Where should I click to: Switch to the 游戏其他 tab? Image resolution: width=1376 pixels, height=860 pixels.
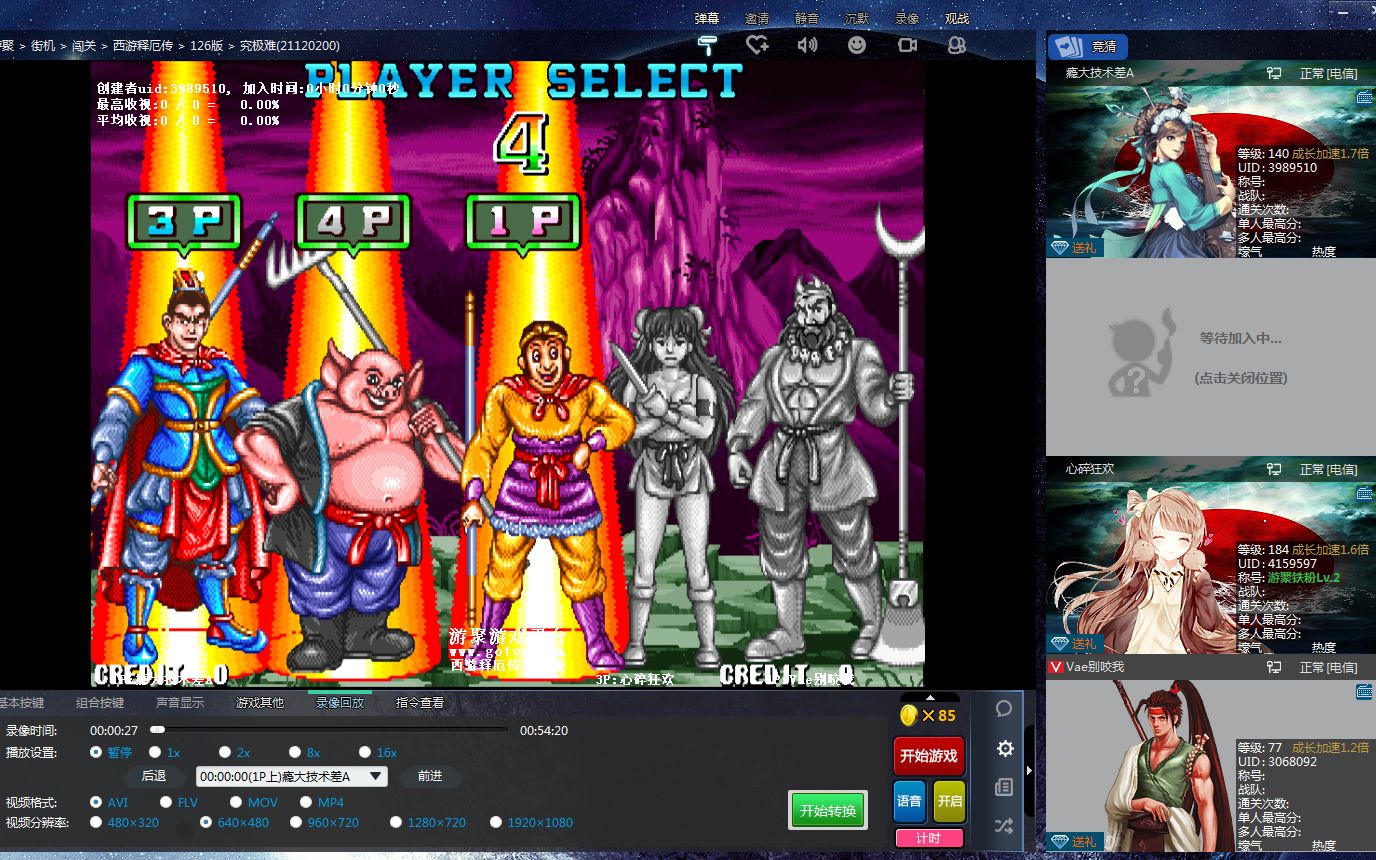260,702
